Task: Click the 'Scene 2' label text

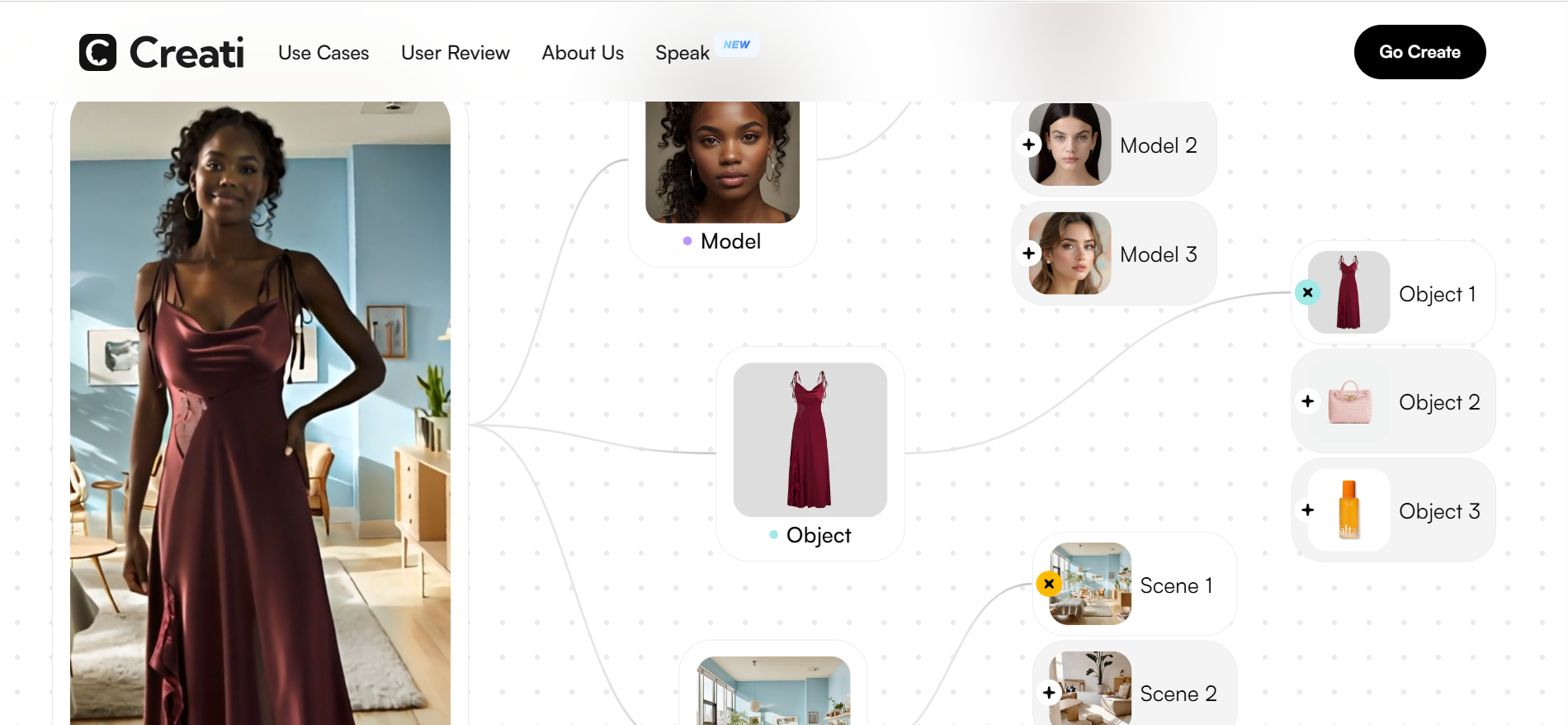Action: tap(1178, 694)
